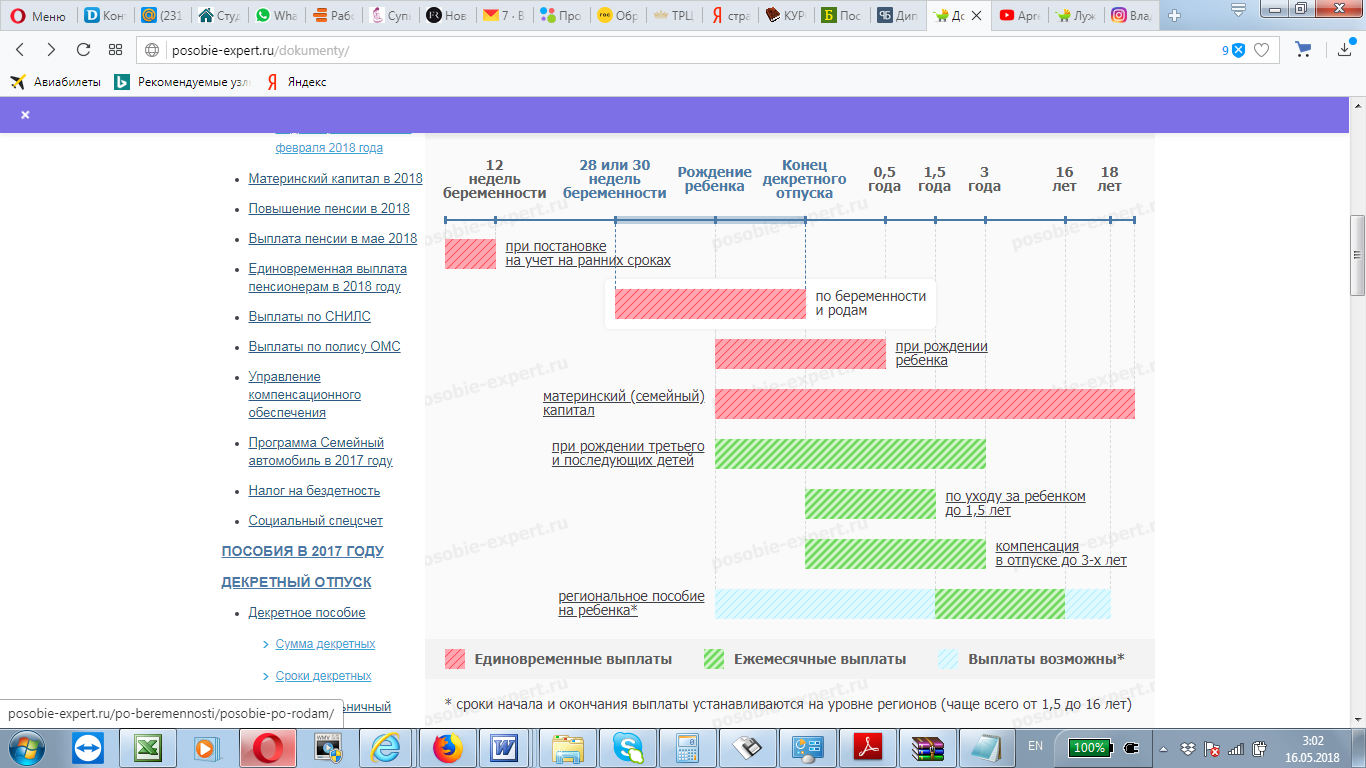Open Программа Семейный автомобиль link

[320, 452]
